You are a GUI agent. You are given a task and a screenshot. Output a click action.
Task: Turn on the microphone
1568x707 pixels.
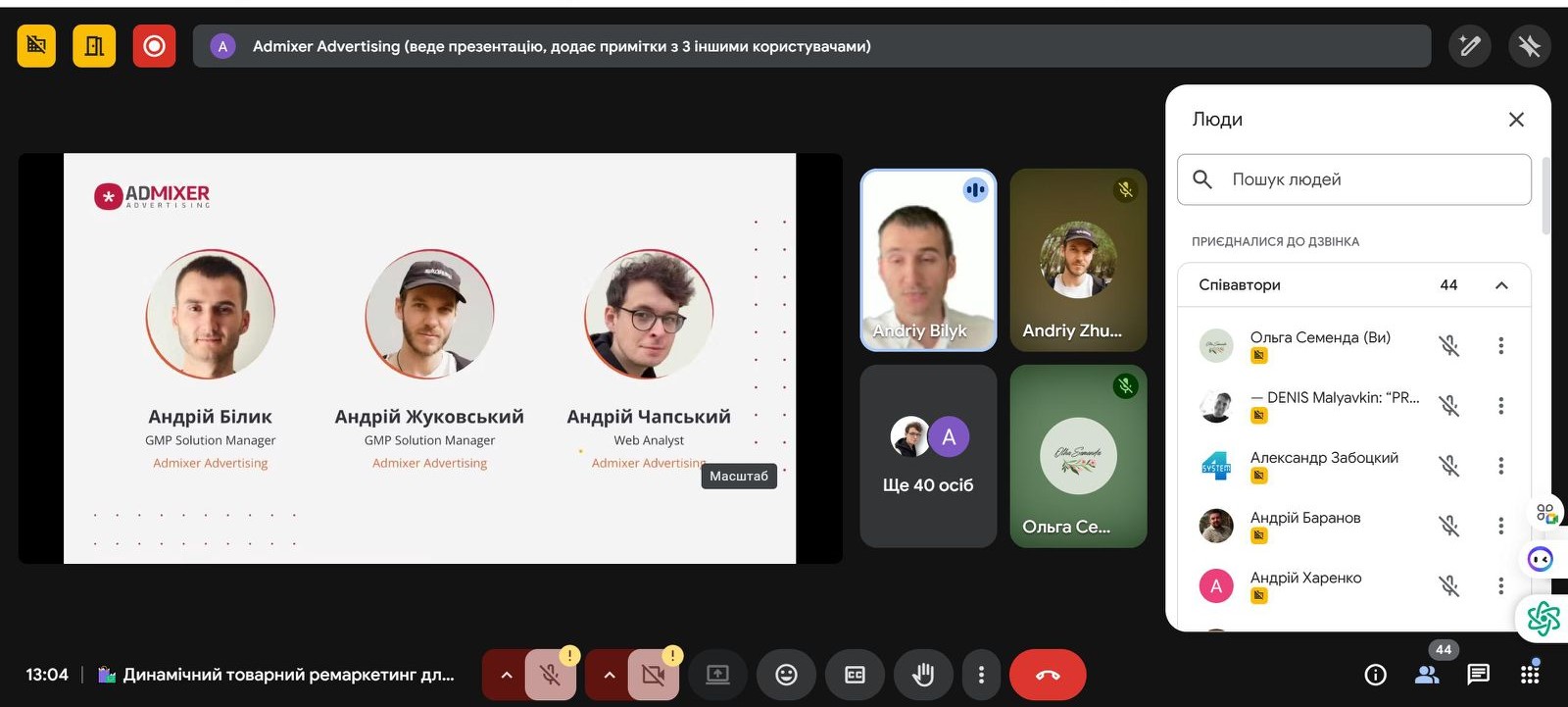pyautogui.click(x=551, y=675)
